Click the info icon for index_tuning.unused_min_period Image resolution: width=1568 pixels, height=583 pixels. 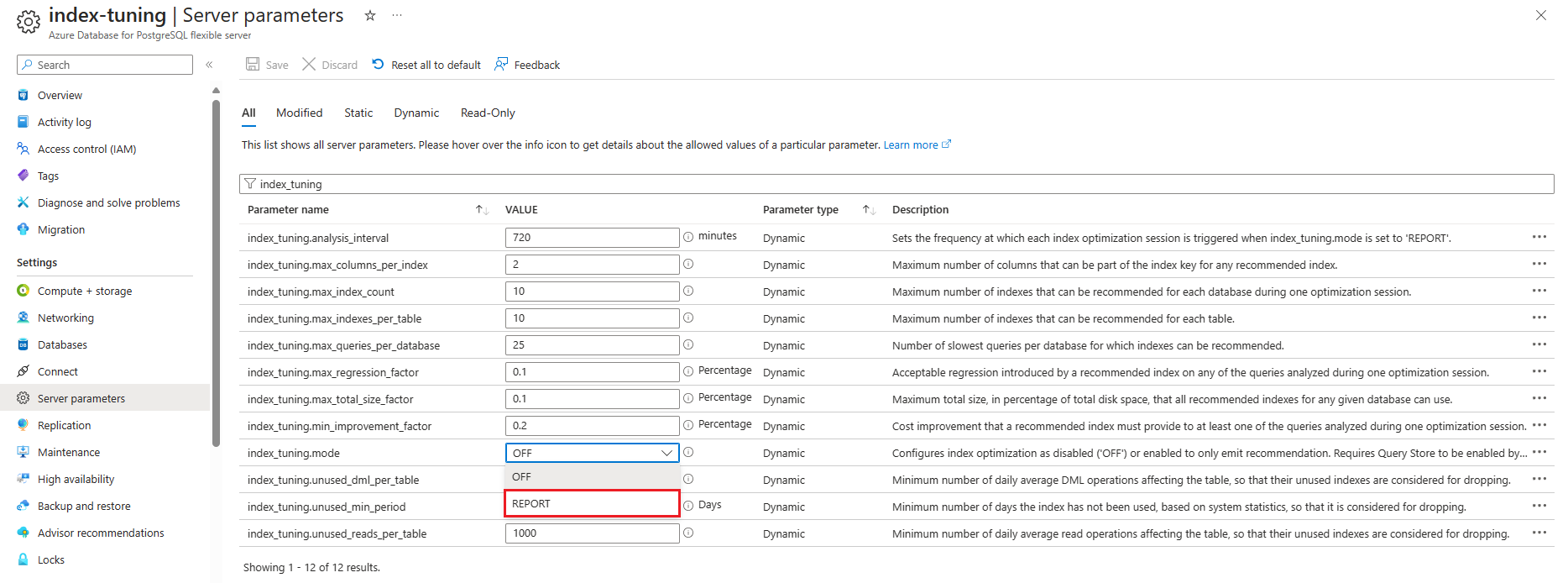point(688,506)
